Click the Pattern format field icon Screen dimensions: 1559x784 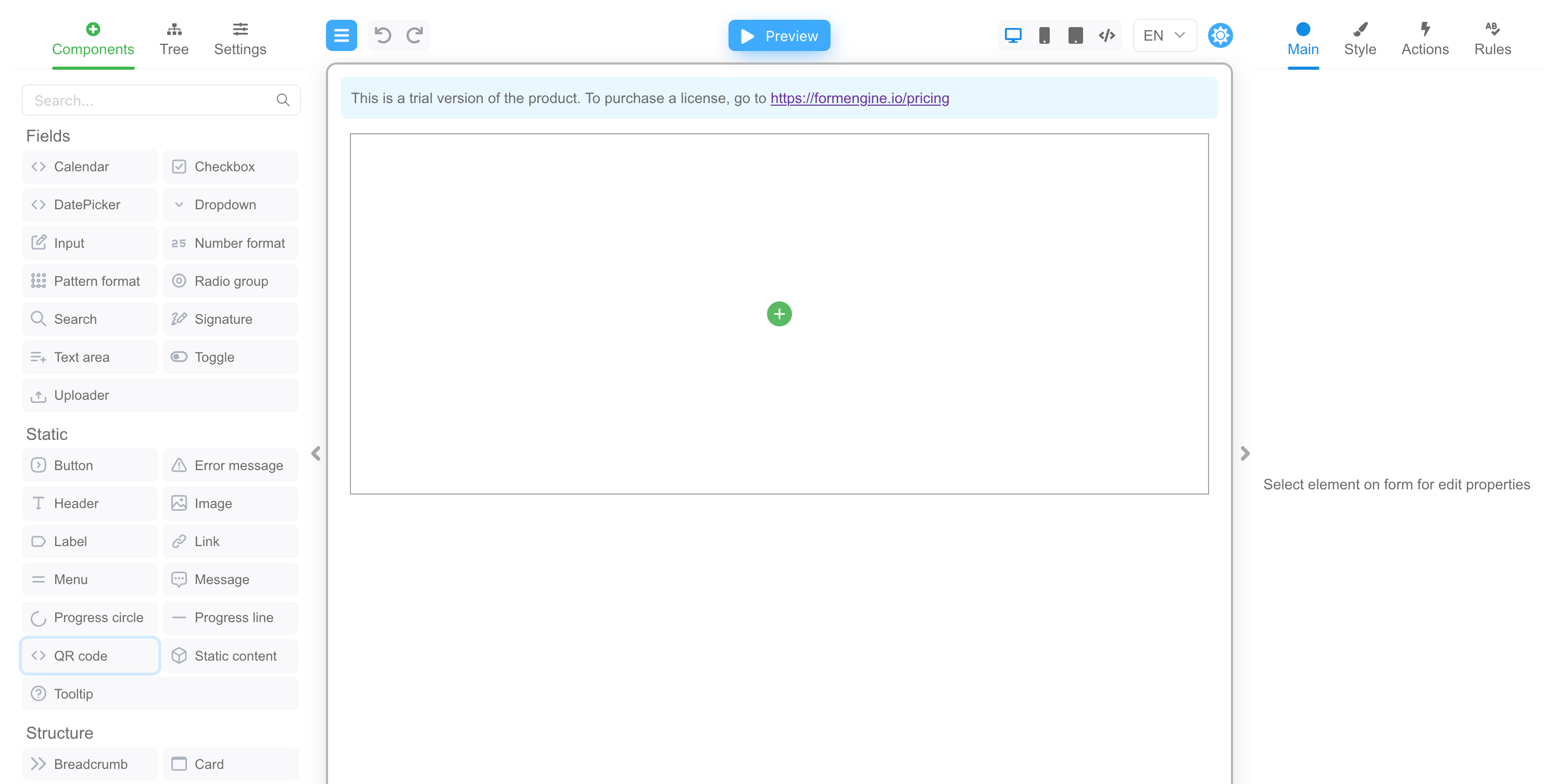click(39, 281)
